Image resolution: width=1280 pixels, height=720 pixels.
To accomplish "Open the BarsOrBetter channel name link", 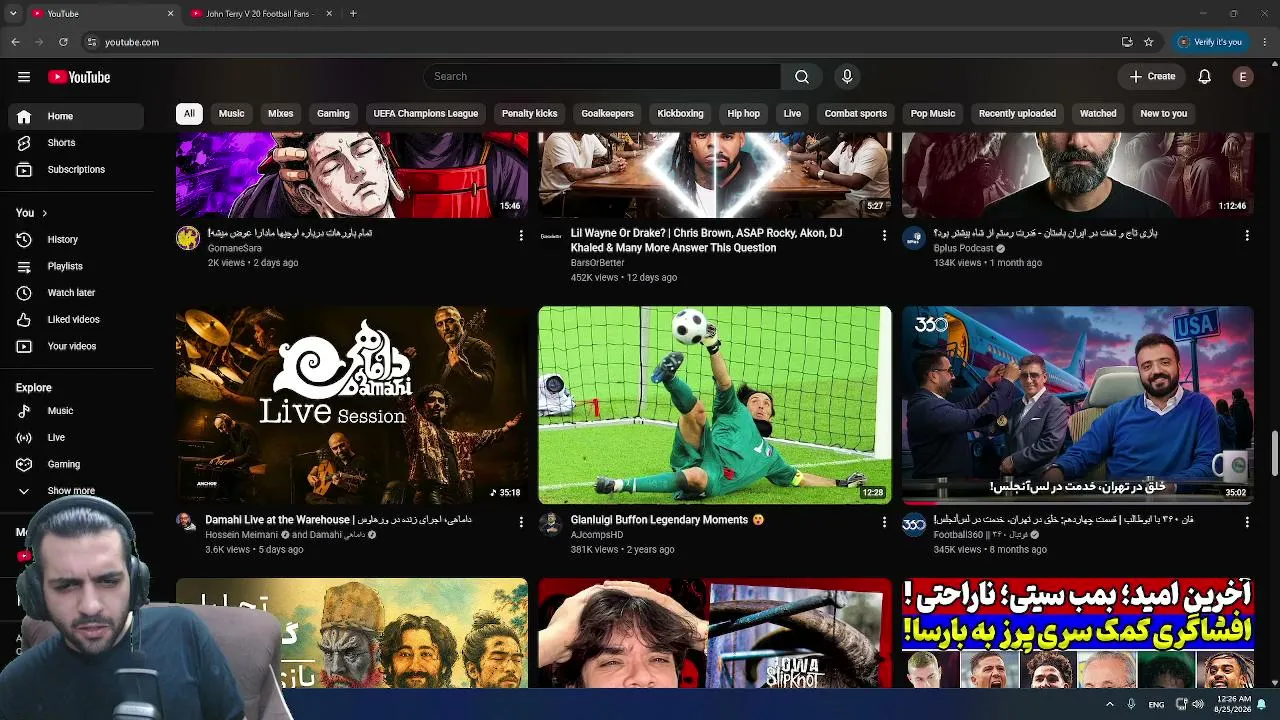I will (597, 263).
